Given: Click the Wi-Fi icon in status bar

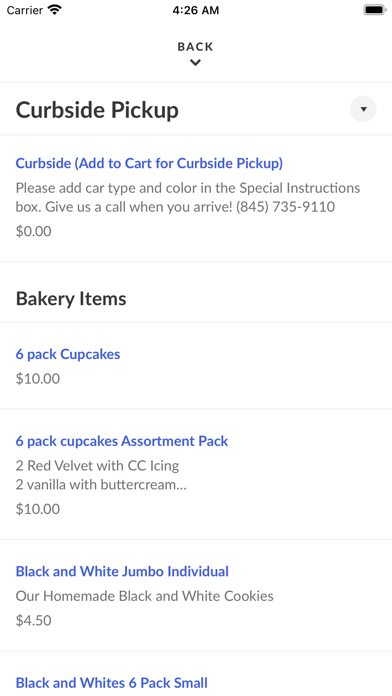Looking at the screenshot, I should [55, 10].
